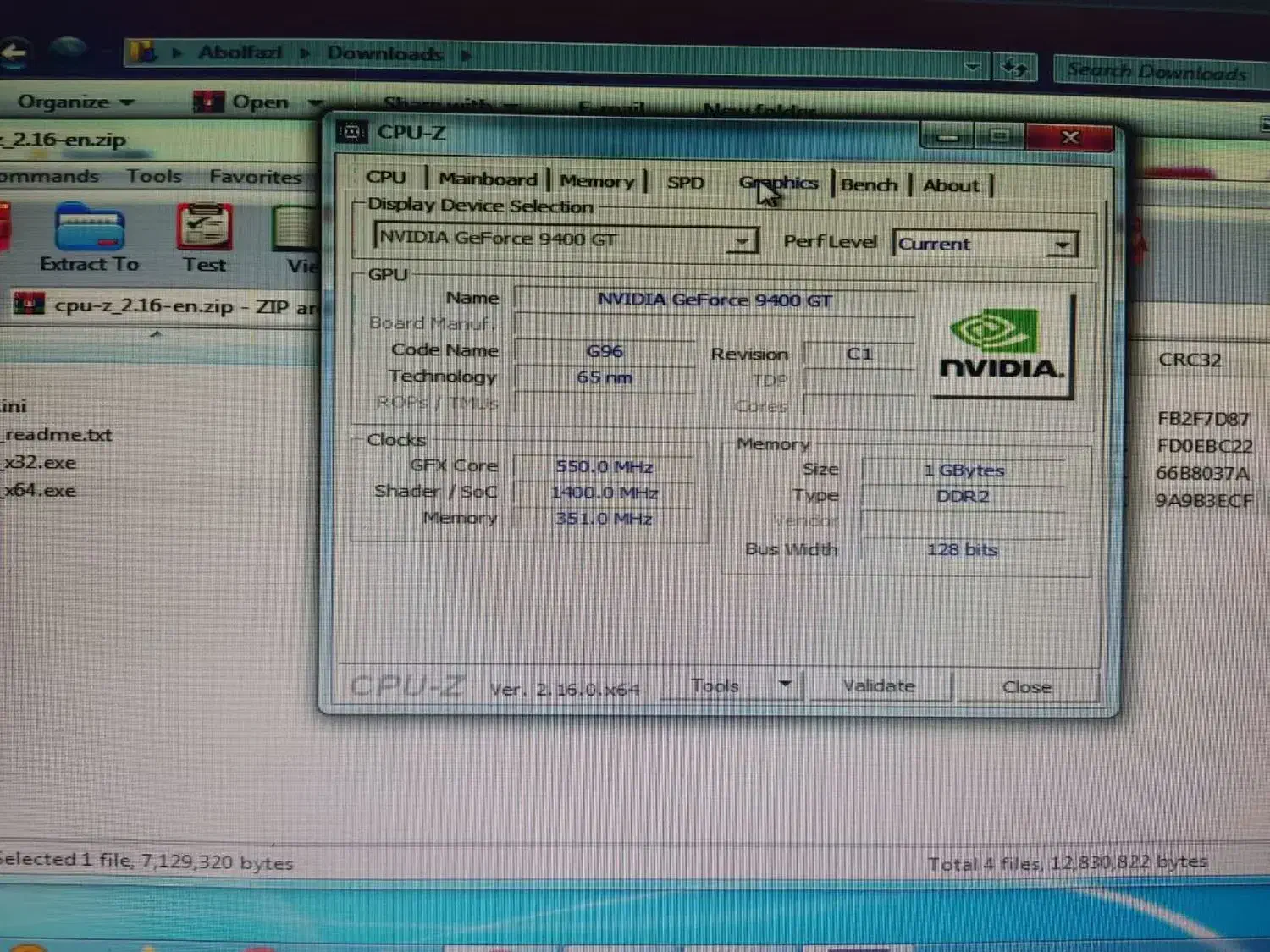Click the Shader clock value 1400.0 MHz

(x=604, y=493)
